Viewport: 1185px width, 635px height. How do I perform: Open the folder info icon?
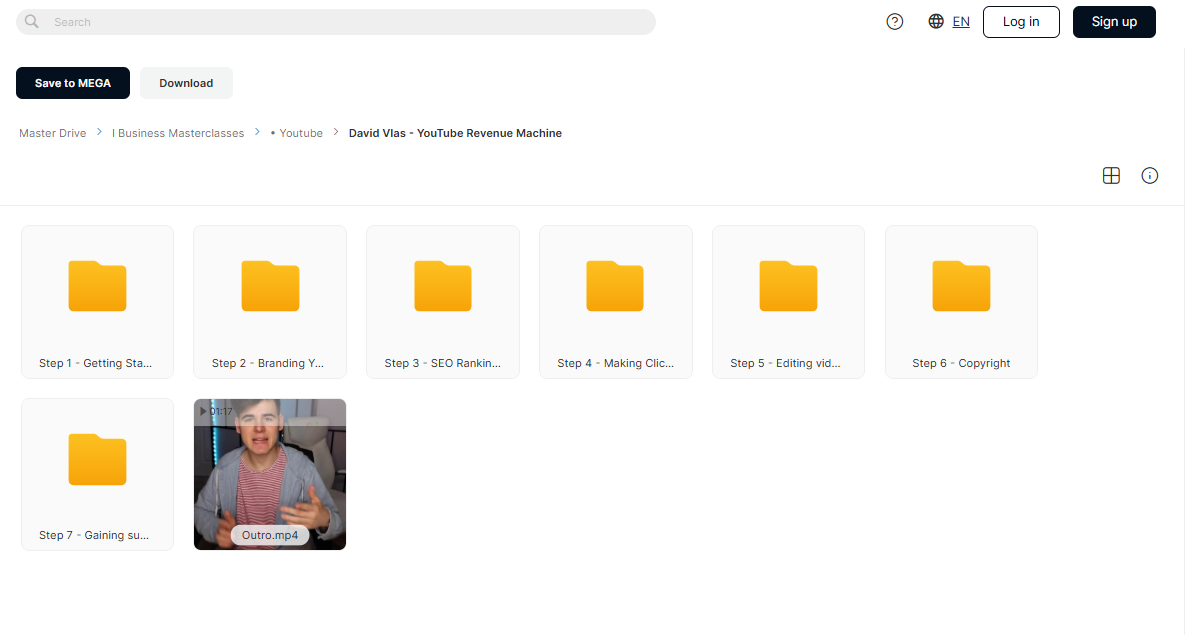[1149, 176]
